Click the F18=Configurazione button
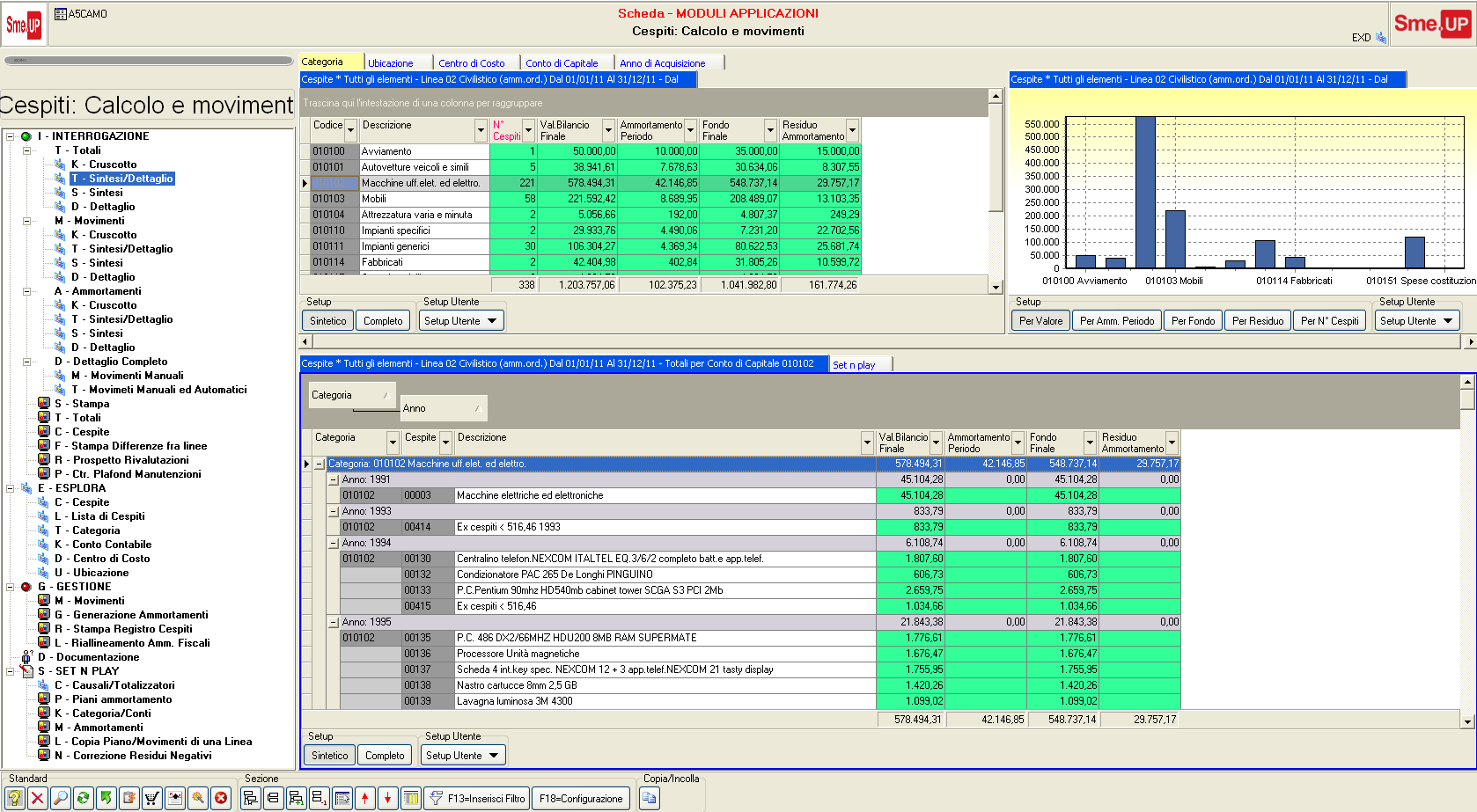The width and height of the screenshot is (1477, 812). [581, 798]
